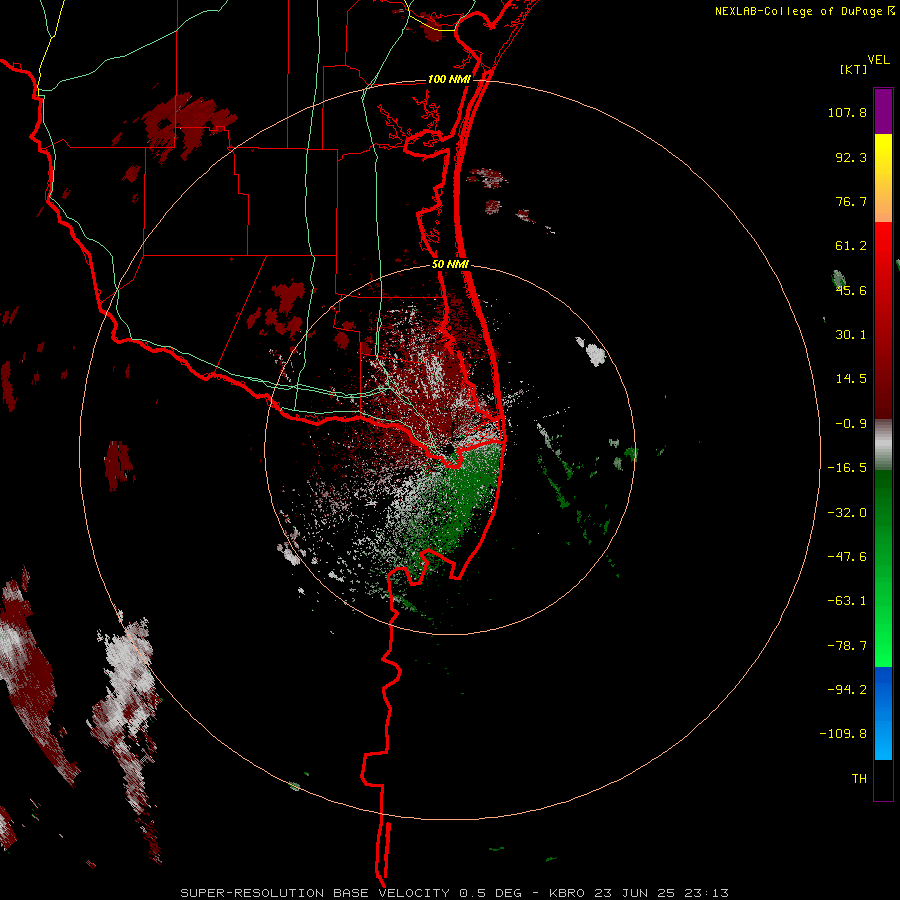Click the -47.6 legend value
900x900 pixels.
(847, 557)
